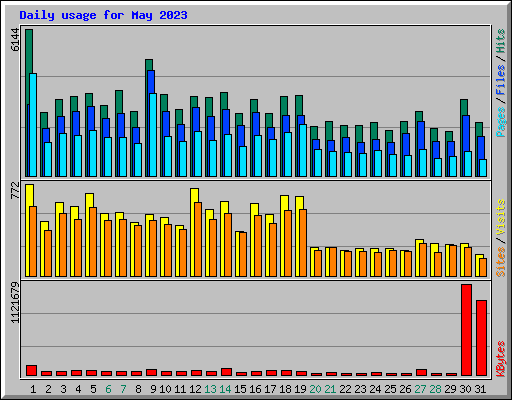This screenshot has height=400, width=512.
Task: Click the cyan Pages bar for day 31
Action: coord(483,168)
